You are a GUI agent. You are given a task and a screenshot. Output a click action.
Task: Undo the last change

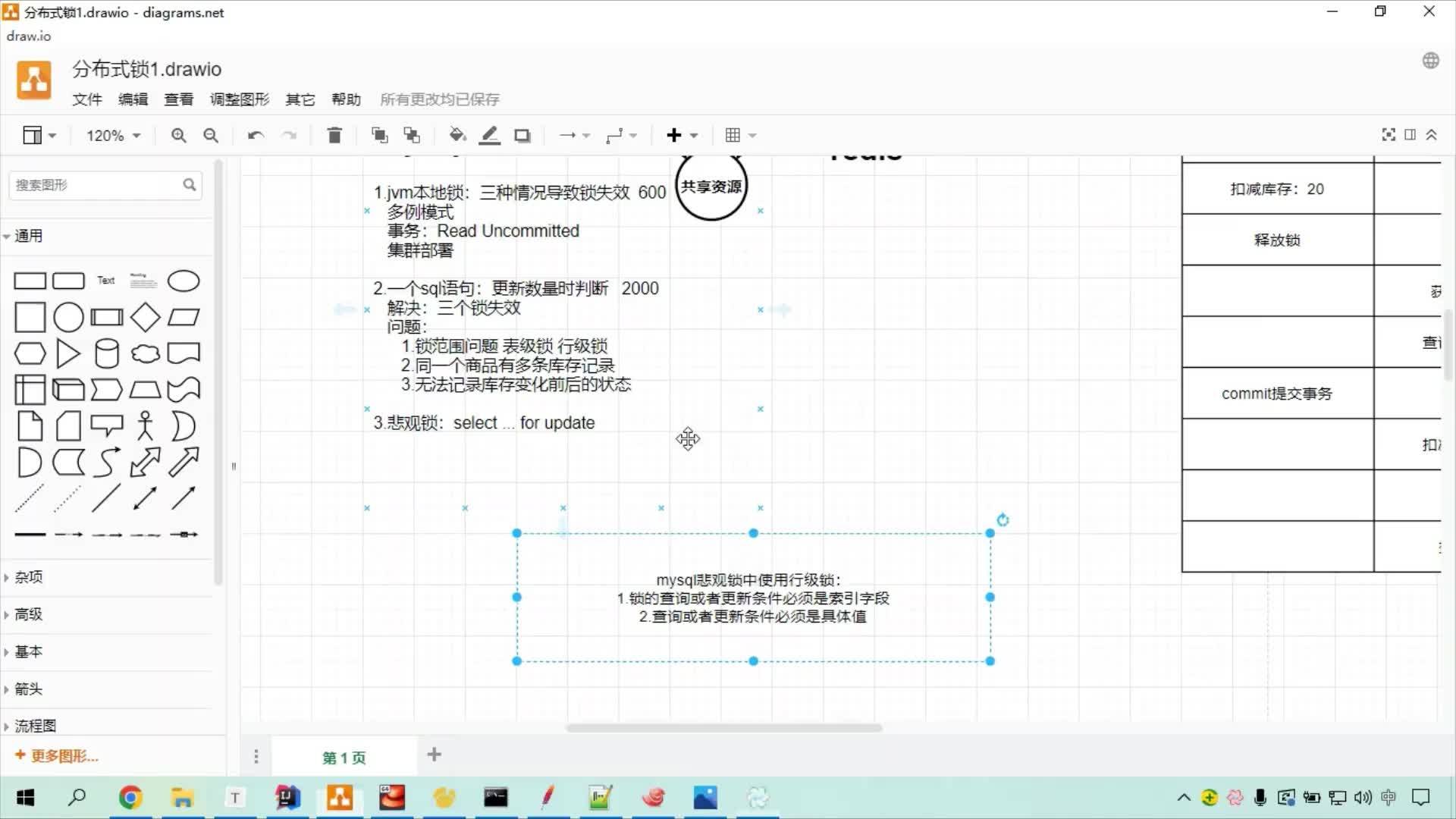(x=256, y=136)
